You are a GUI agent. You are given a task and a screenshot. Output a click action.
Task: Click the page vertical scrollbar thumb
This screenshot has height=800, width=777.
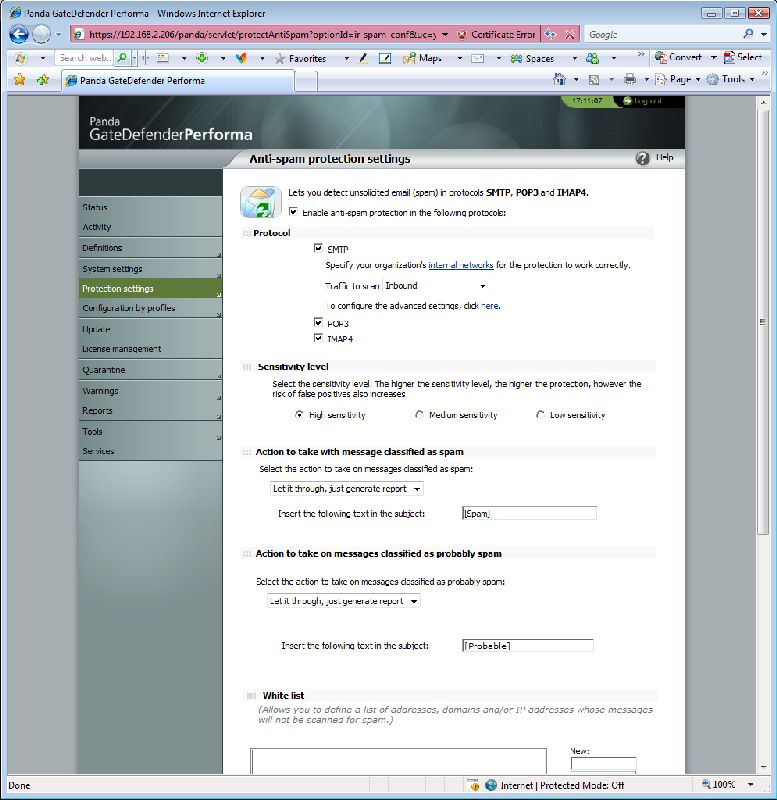(763, 321)
